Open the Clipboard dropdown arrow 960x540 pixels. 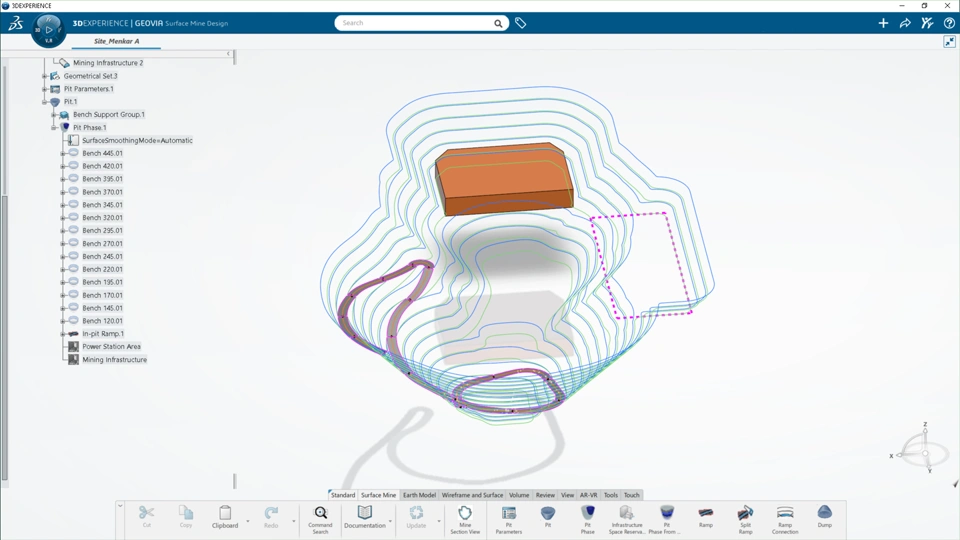tap(248, 522)
